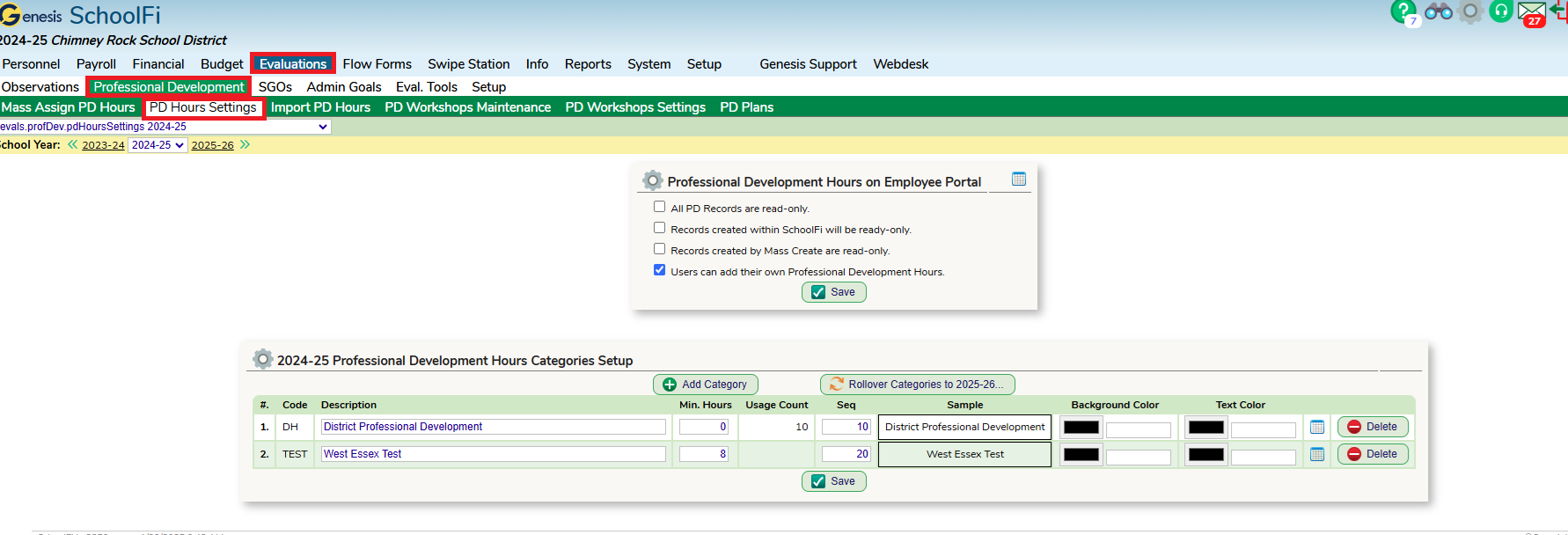Open PD Plans tab
Image resolution: width=1568 pixels, height=535 pixels.
pyautogui.click(x=746, y=107)
